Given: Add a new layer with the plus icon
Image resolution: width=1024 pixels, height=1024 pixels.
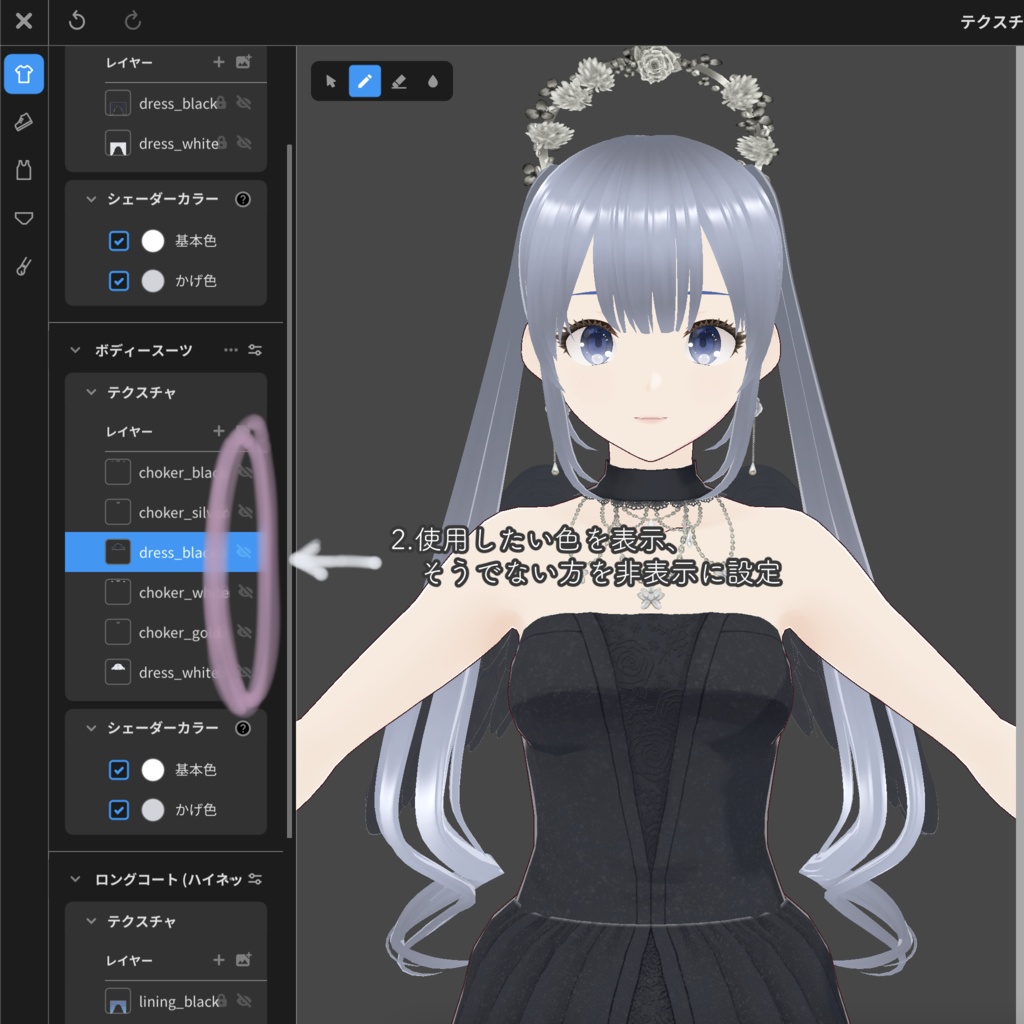Looking at the screenshot, I should 218,431.
